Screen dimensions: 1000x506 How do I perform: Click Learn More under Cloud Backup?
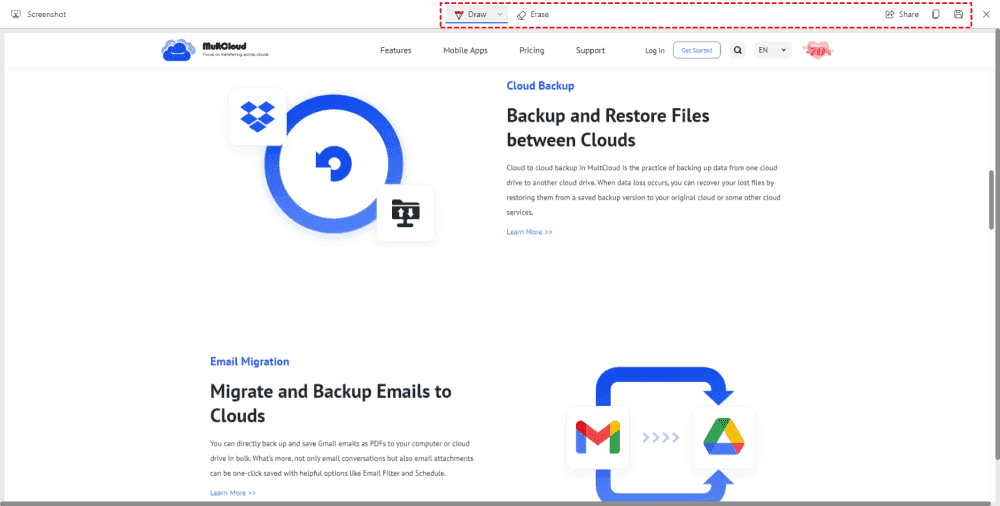[x=529, y=232]
